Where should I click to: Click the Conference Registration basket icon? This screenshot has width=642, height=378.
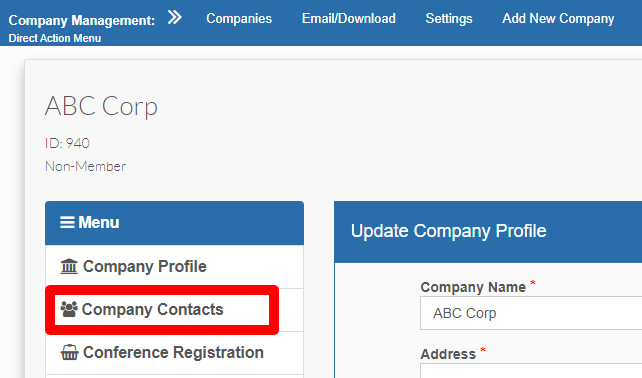point(69,352)
